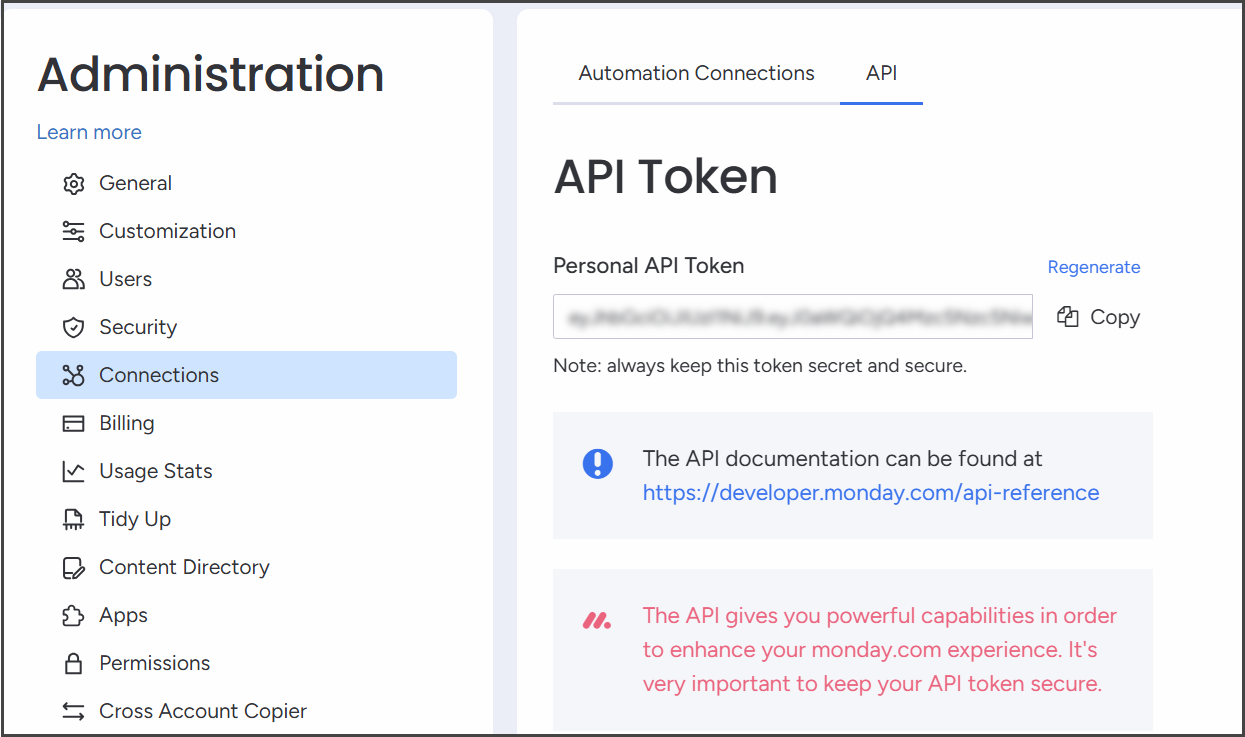Click the Personal API Token field
This screenshot has height=737, width=1245.
click(x=792, y=317)
